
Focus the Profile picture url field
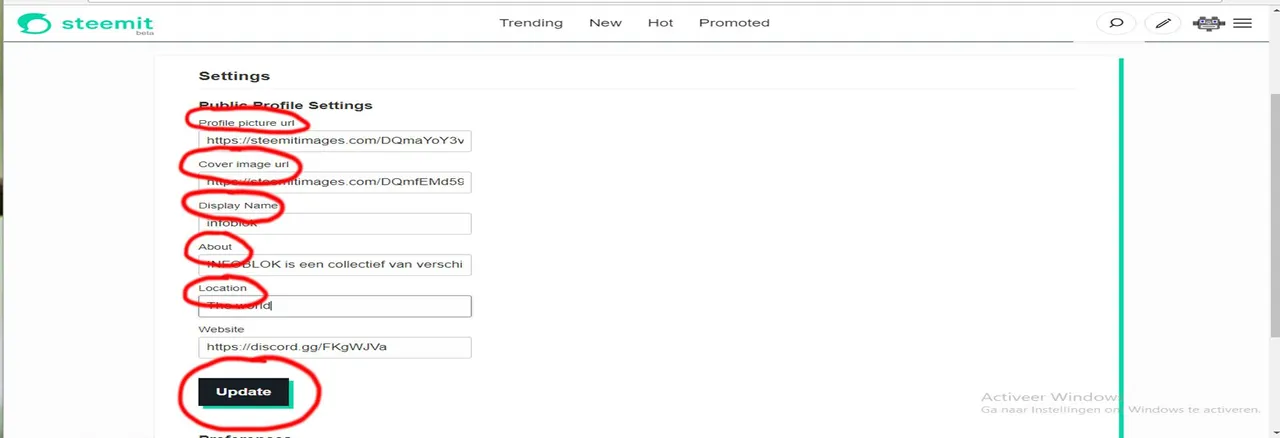[334, 141]
